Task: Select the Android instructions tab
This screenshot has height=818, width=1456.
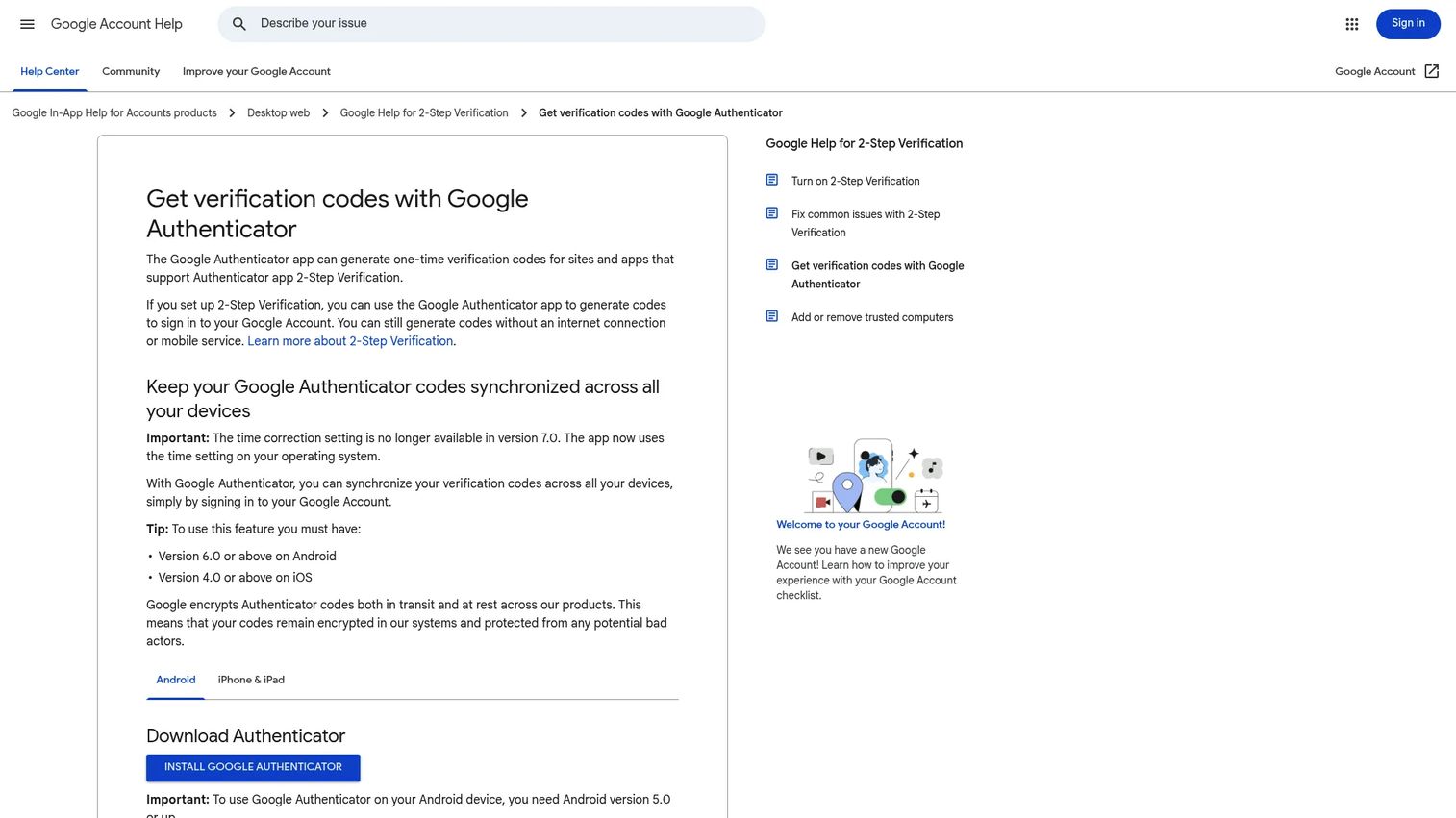Action: 176,680
